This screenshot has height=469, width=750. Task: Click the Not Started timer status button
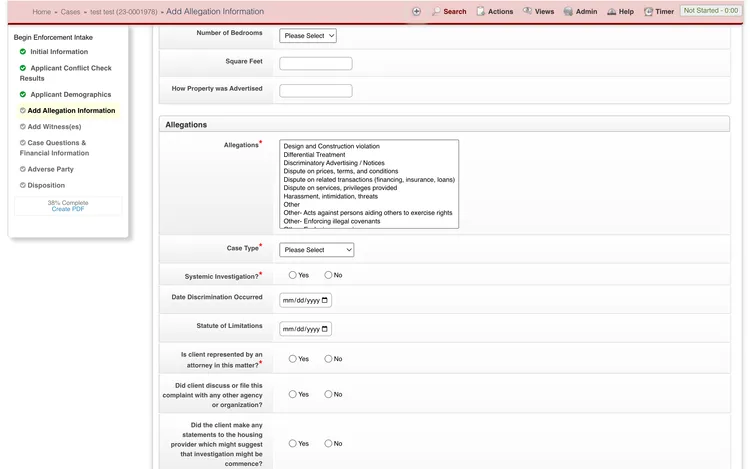[x=710, y=11]
